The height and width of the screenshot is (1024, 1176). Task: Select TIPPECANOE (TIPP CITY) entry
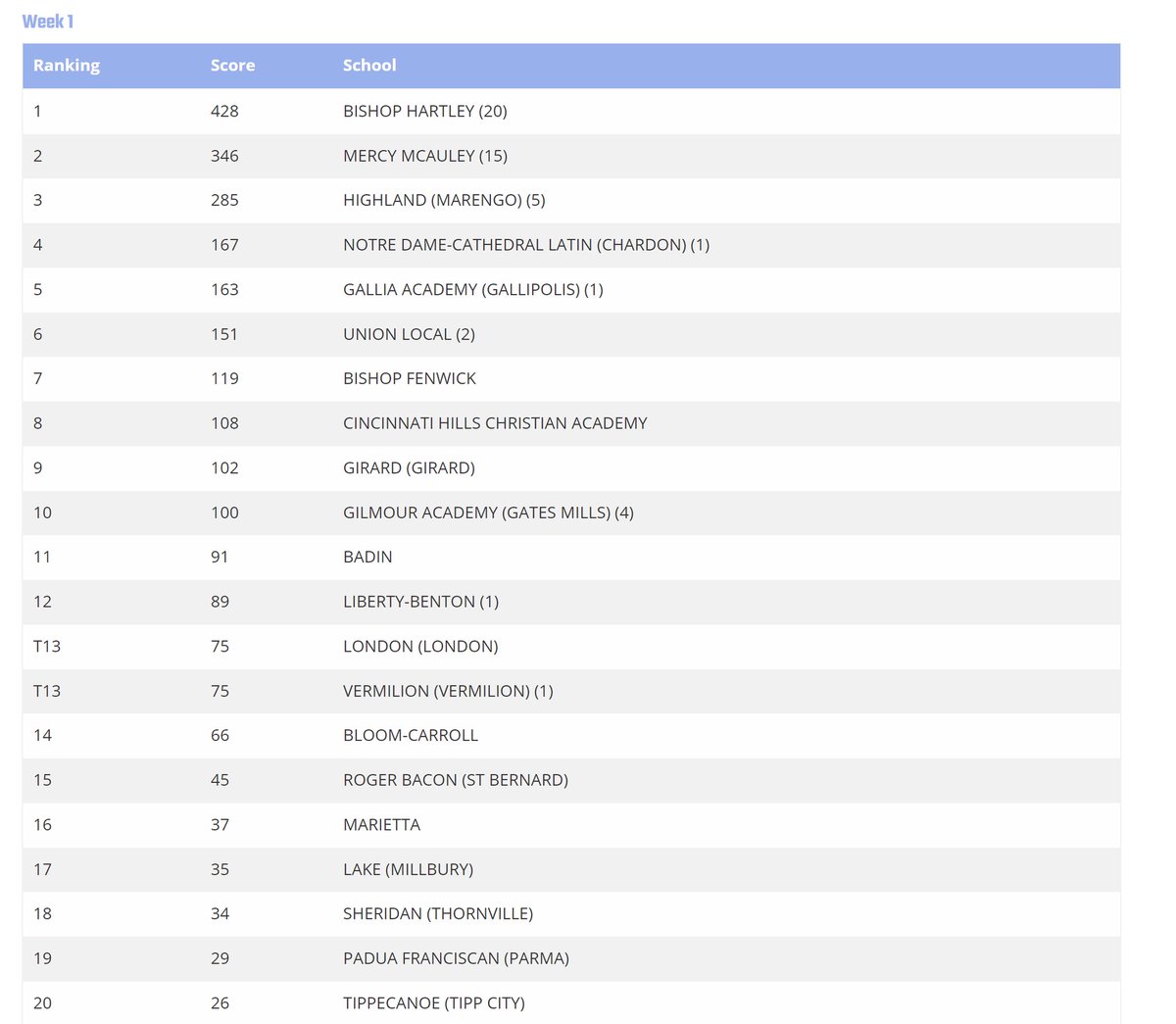(x=434, y=1002)
